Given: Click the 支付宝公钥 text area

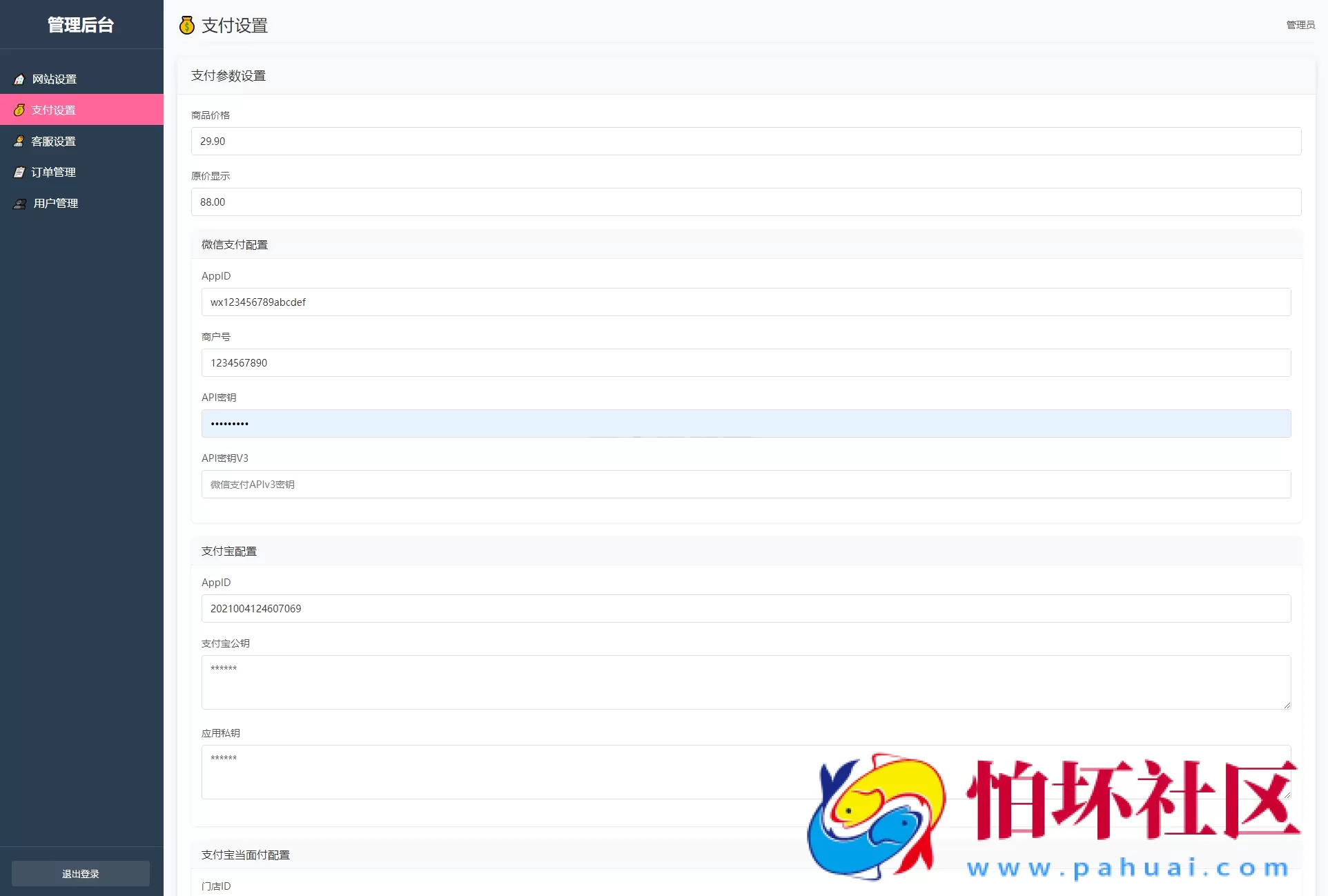Looking at the screenshot, I should pyautogui.click(x=745, y=681).
